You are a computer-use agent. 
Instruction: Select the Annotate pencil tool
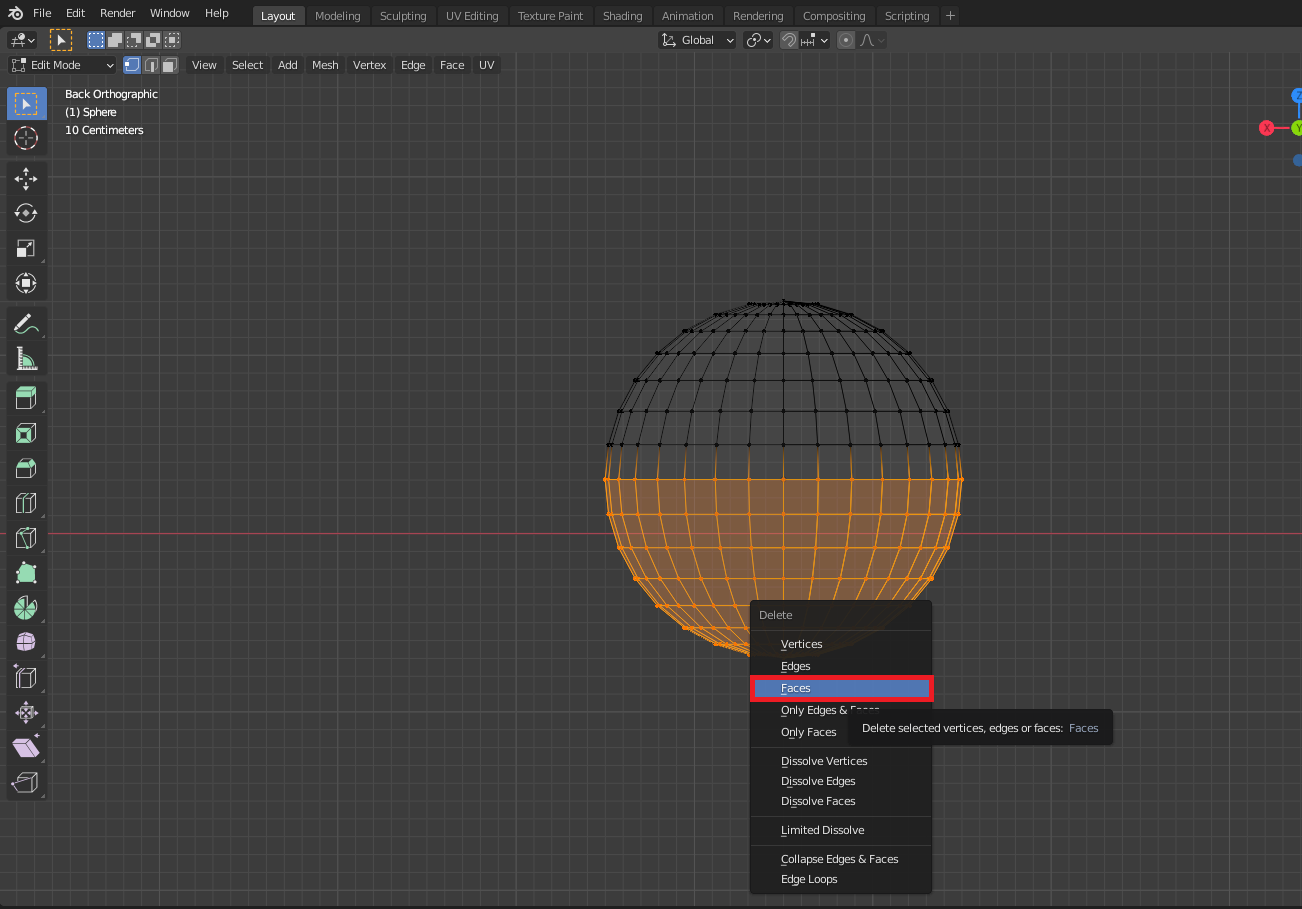(26, 323)
